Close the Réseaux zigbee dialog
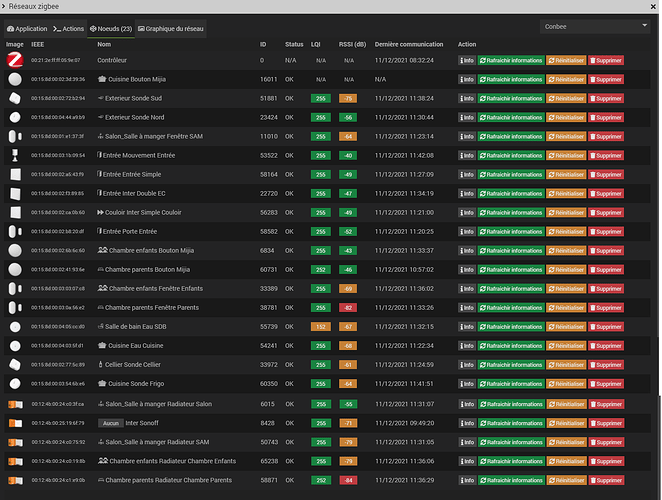The height and width of the screenshot is (500, 662). (x=653, y=6)
